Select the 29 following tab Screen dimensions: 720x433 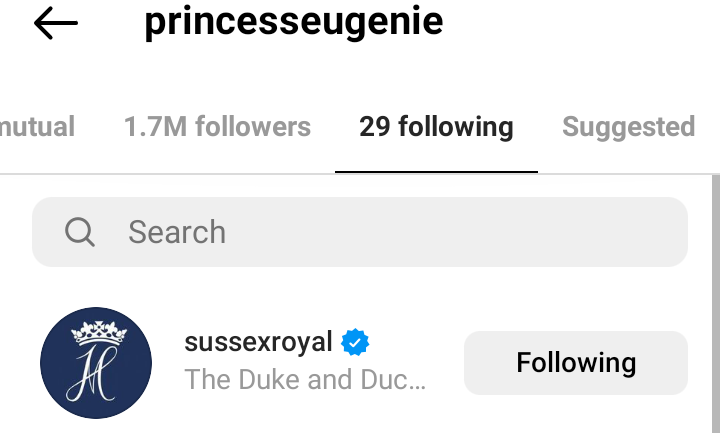point(436,127)
